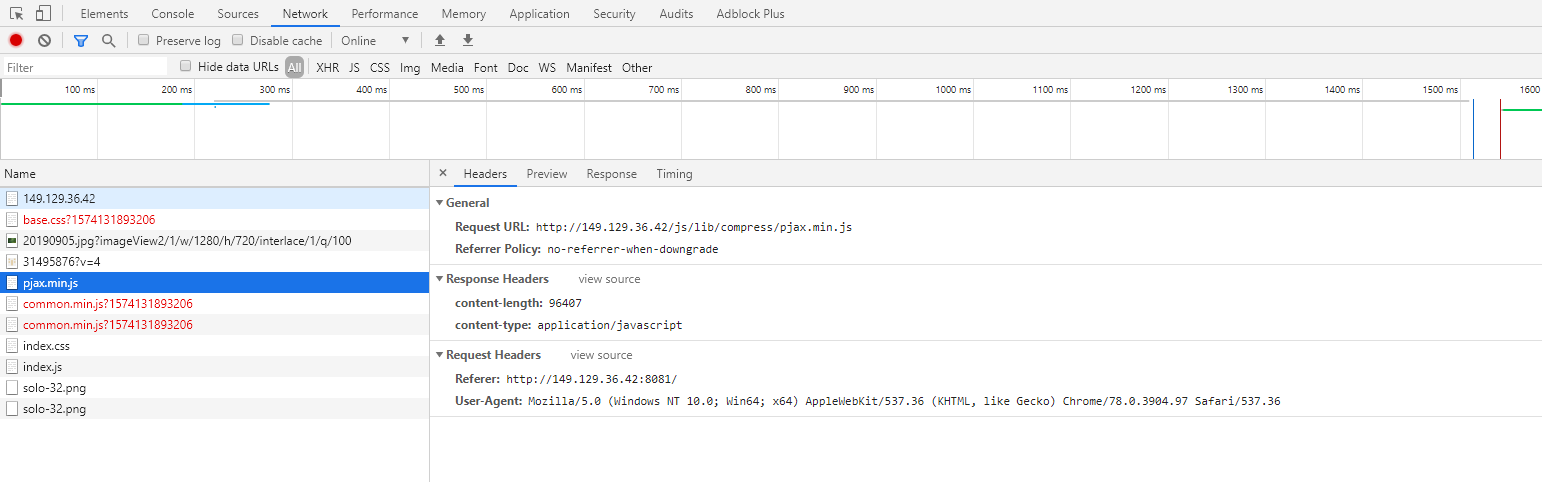The height and width of the screenshot is (482, 1542).
Task: Collapse the Response Headers section
Action: click(x=439, y=279)
